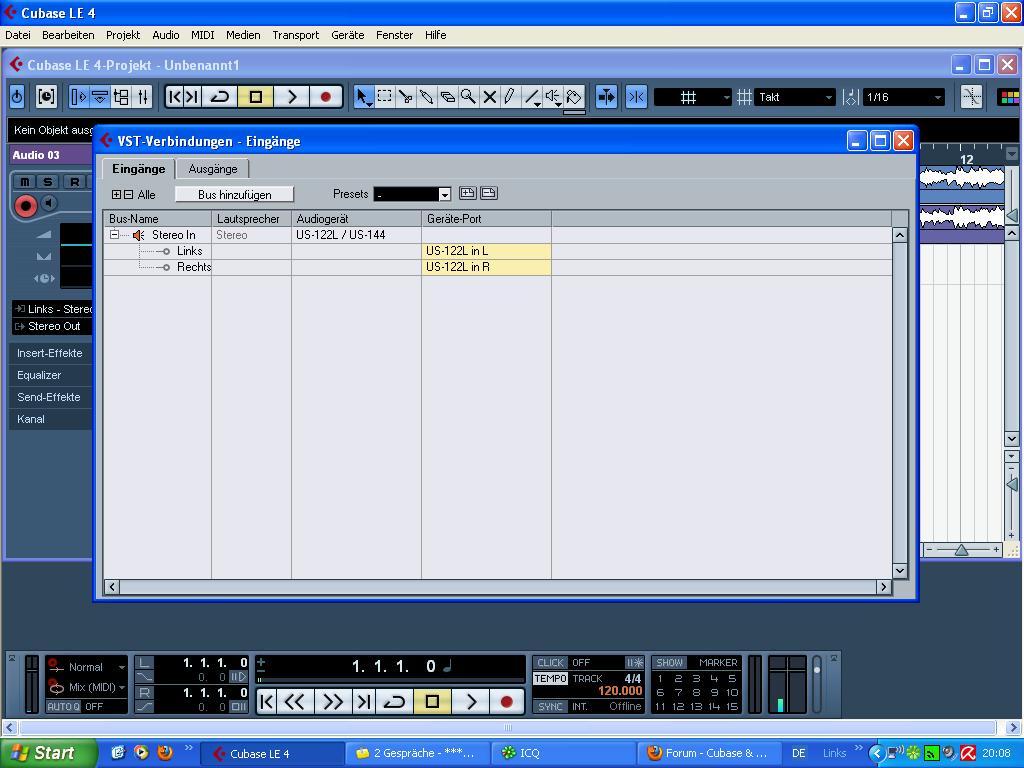Select the Glue tool

(426, 97)
